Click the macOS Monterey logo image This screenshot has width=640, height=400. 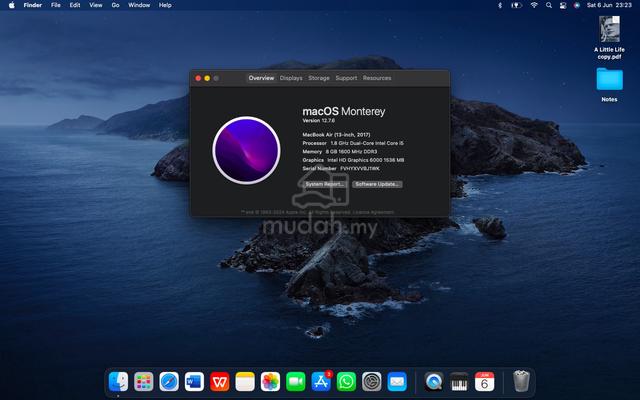(246, 150)
